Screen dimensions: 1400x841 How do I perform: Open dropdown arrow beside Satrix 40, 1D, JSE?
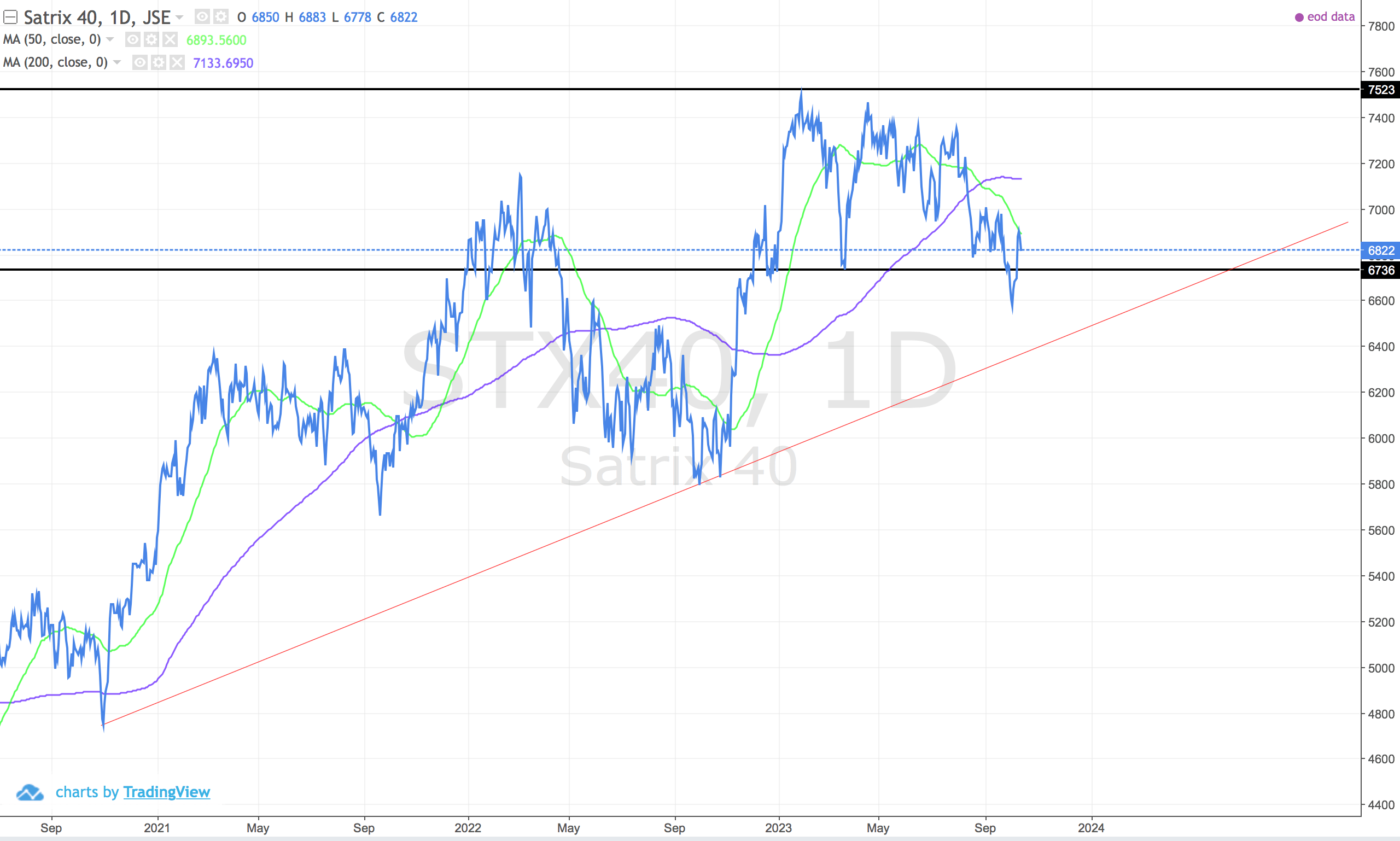(180, 17)
